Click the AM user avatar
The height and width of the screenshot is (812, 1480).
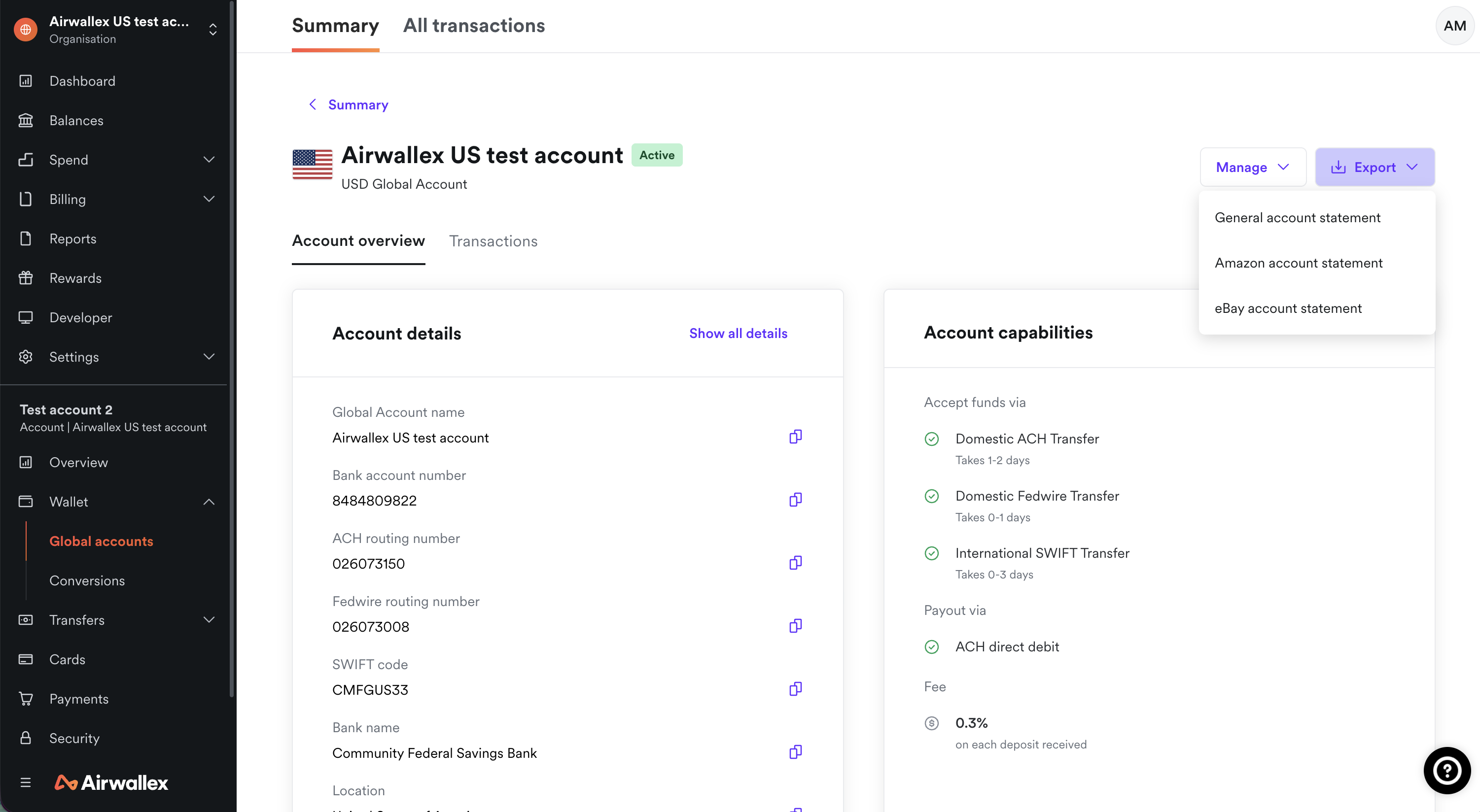tap(1454, 26)
